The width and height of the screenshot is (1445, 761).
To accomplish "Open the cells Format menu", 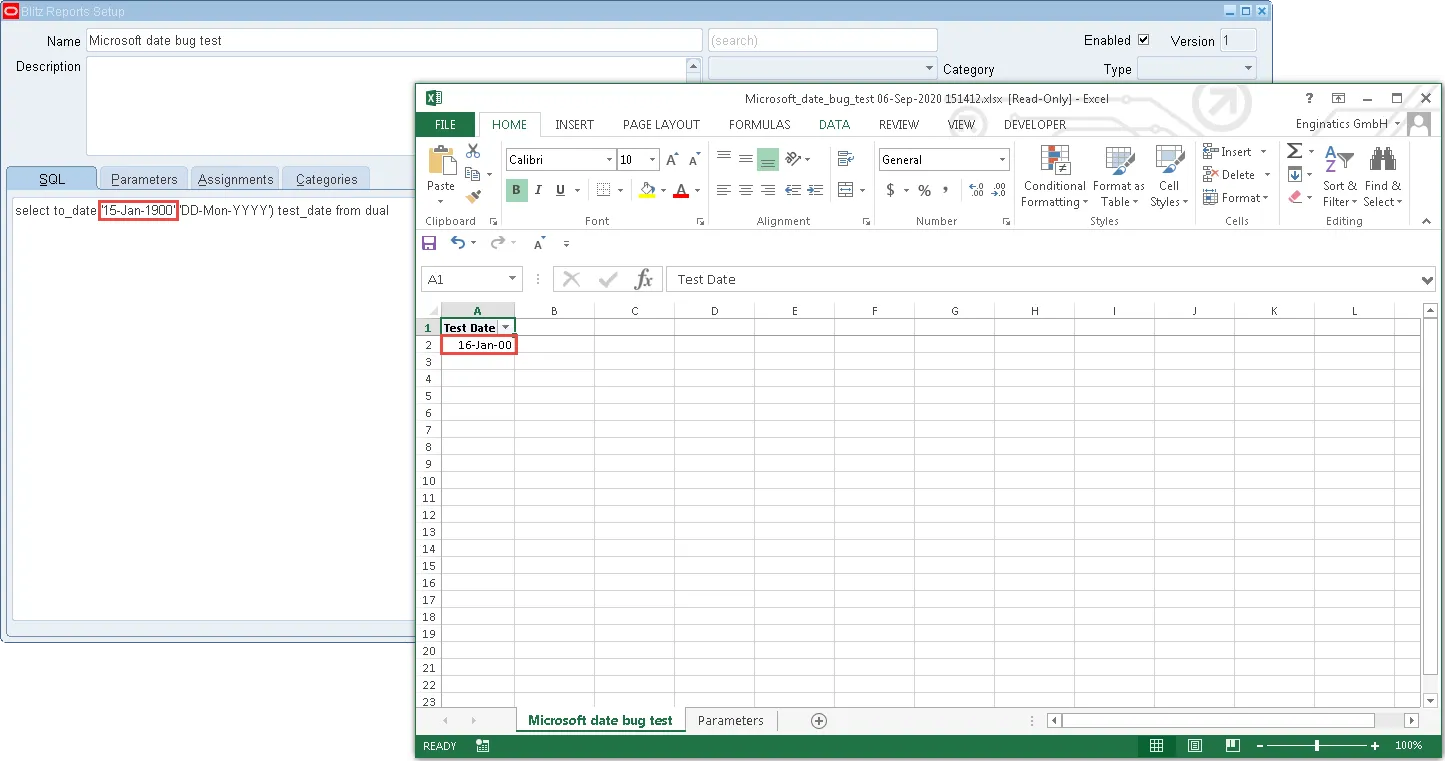I will tap(1235, 197).
